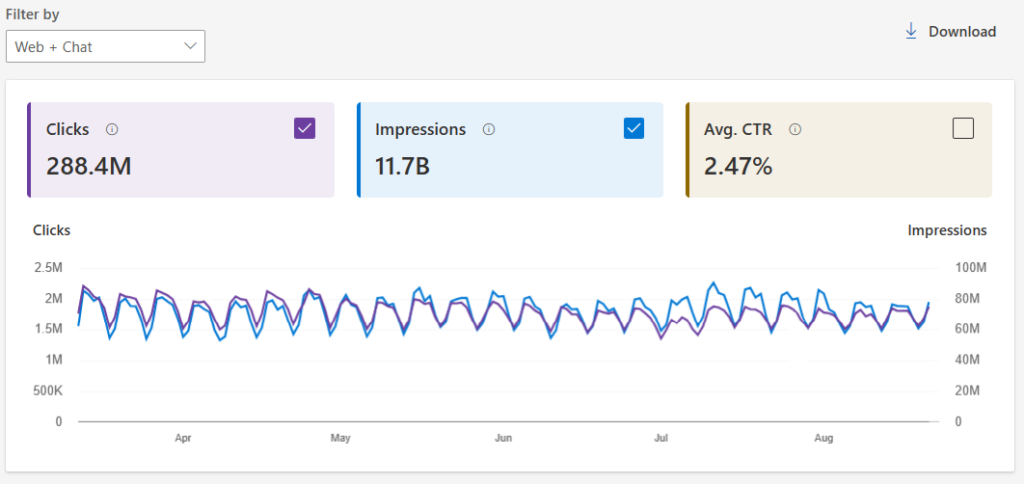Screen dimensions: 1024x484
Task: Click the Jul label on chart axis
Action: (661, 438)
